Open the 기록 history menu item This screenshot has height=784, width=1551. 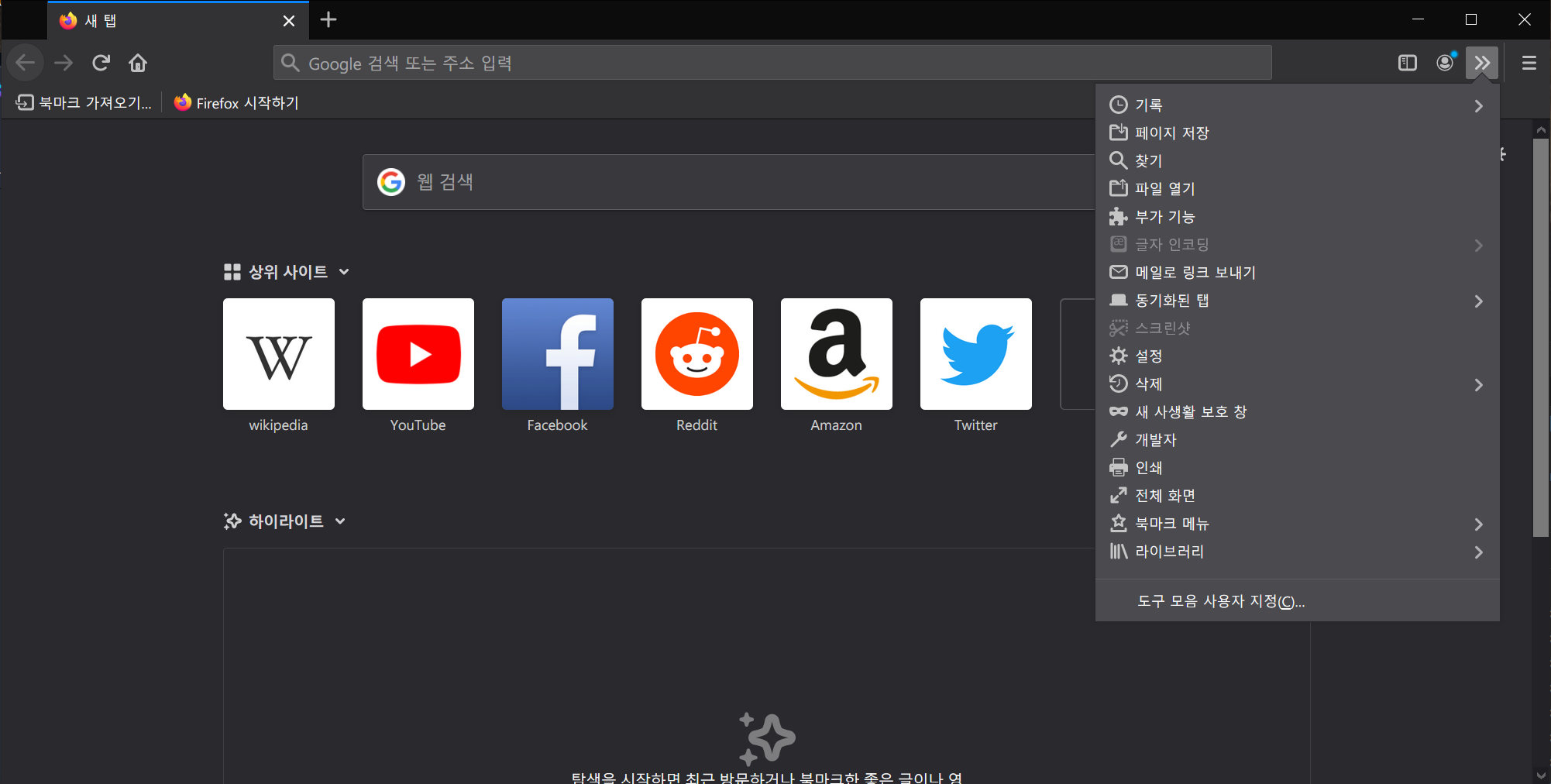1298,105
